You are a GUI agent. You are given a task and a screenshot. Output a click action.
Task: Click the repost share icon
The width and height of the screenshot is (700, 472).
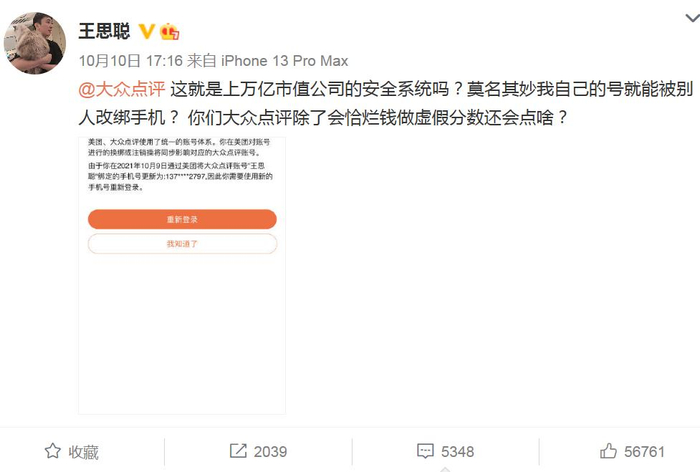[x=238, y=451]
